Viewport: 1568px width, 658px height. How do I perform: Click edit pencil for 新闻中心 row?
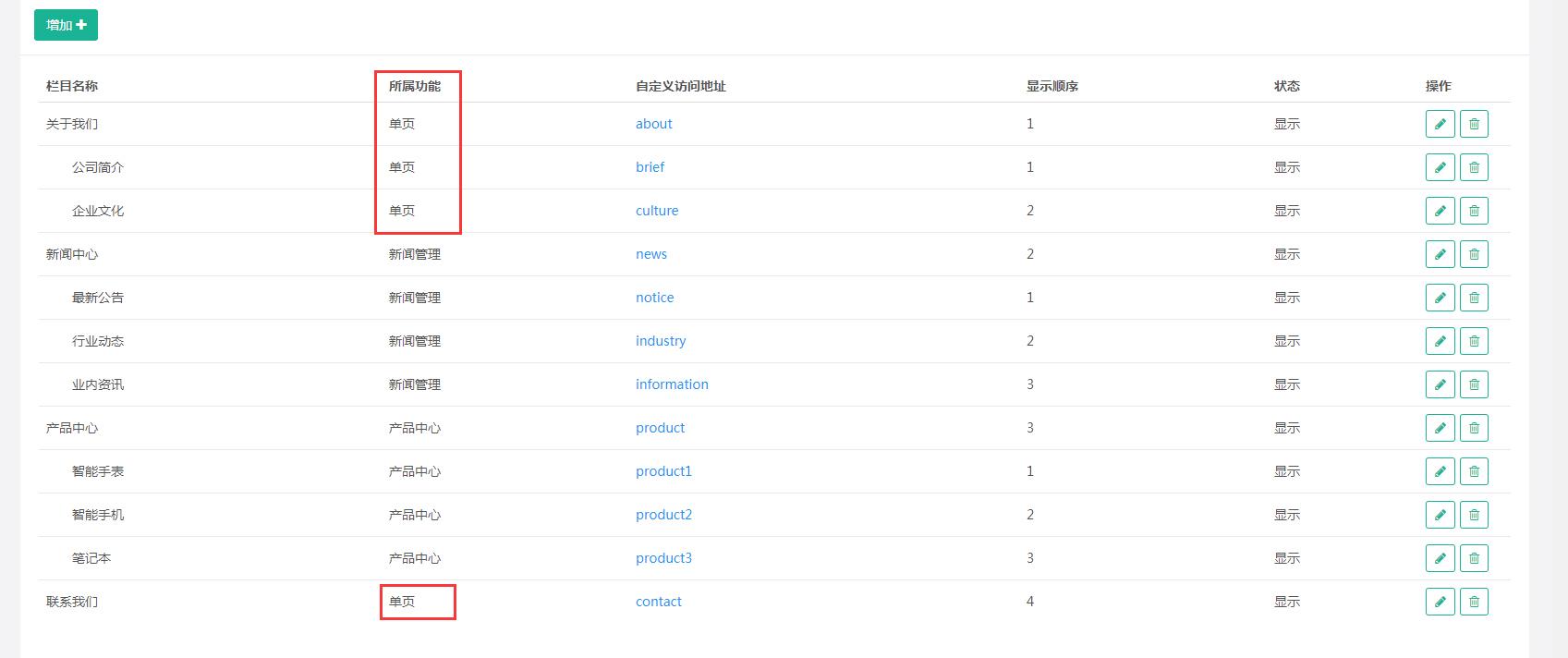point(1440,254)
